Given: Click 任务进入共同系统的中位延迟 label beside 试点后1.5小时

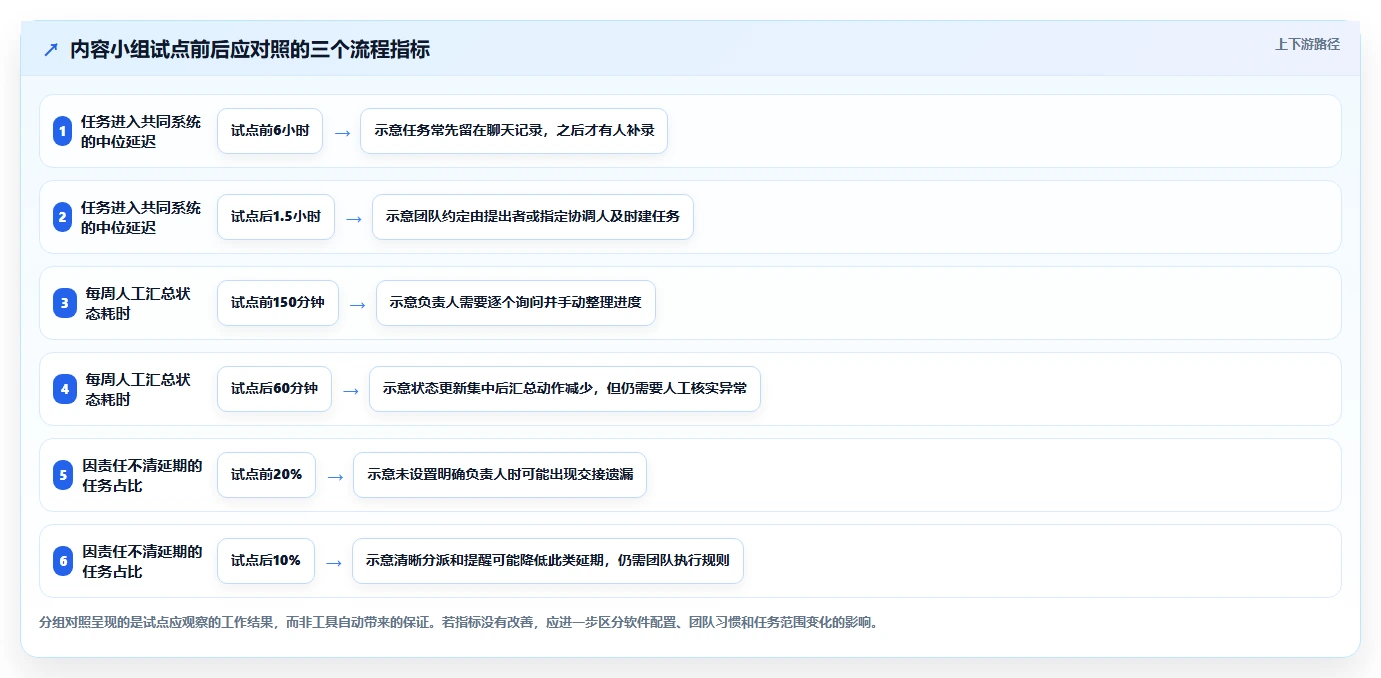Looking at the screenshot, I should click(x=141, y=217).
